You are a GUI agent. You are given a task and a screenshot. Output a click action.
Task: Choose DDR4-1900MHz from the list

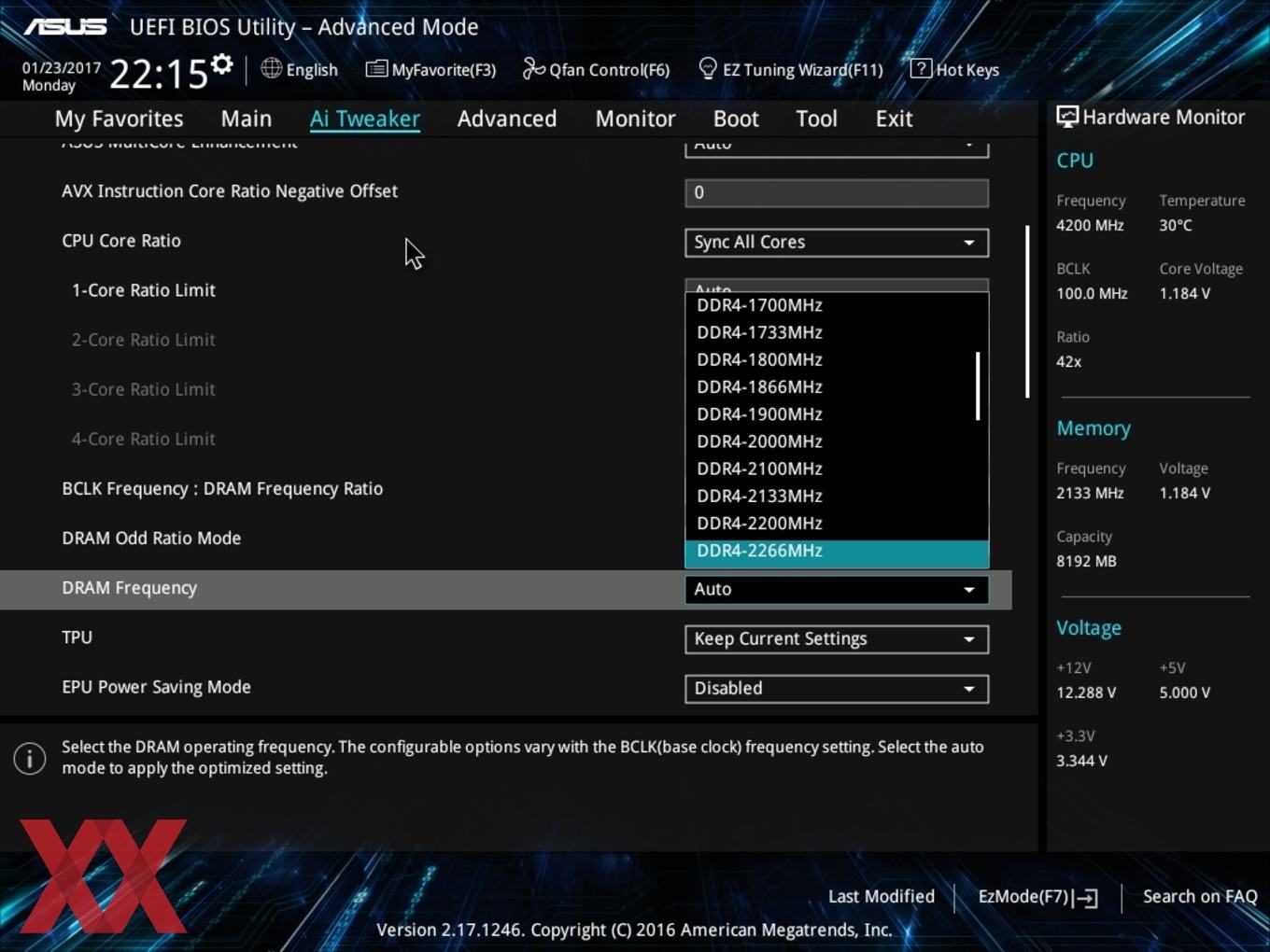837,413
